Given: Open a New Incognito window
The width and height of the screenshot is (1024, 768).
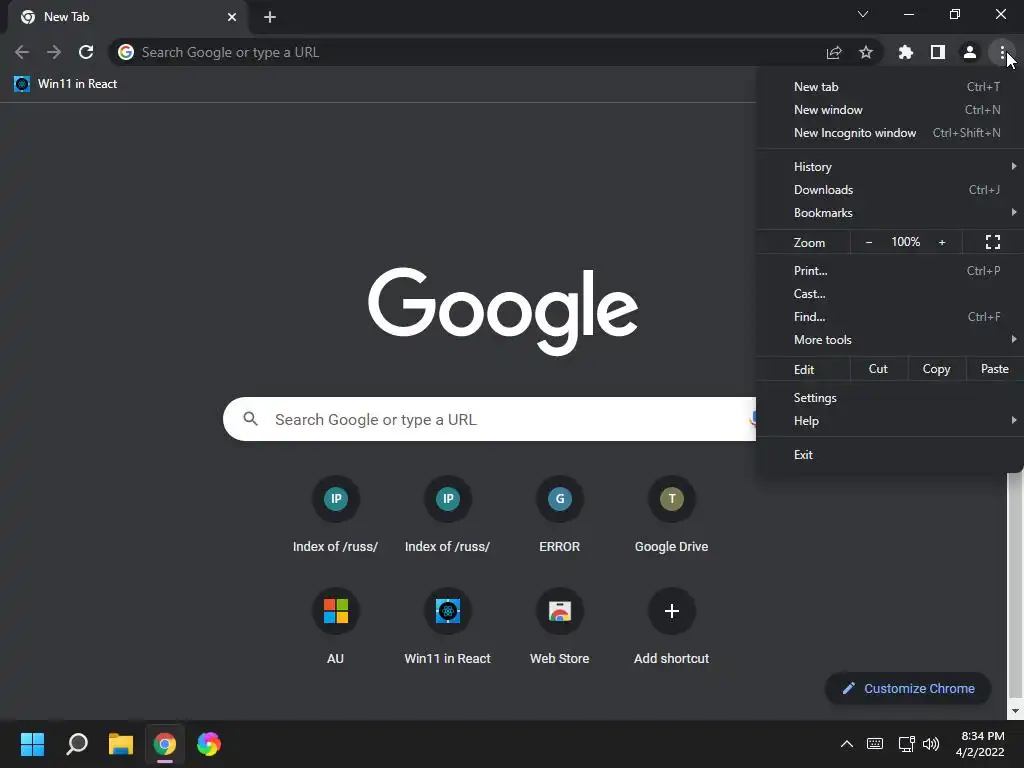Looking at the screenshot, I should [889, 133].
